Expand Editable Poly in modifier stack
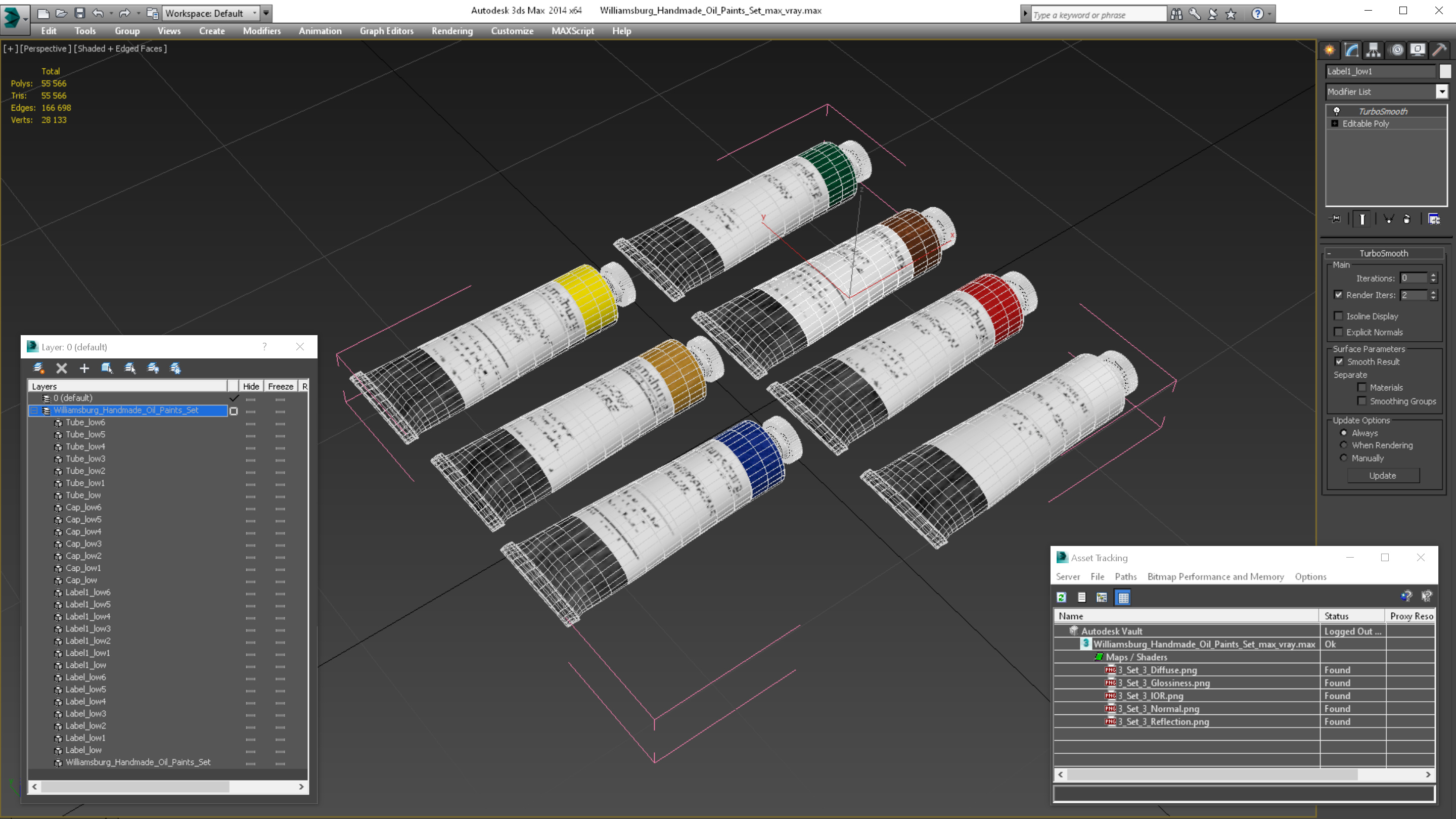The width and height of the screenshot is (1456, 819). [1335, 123]
